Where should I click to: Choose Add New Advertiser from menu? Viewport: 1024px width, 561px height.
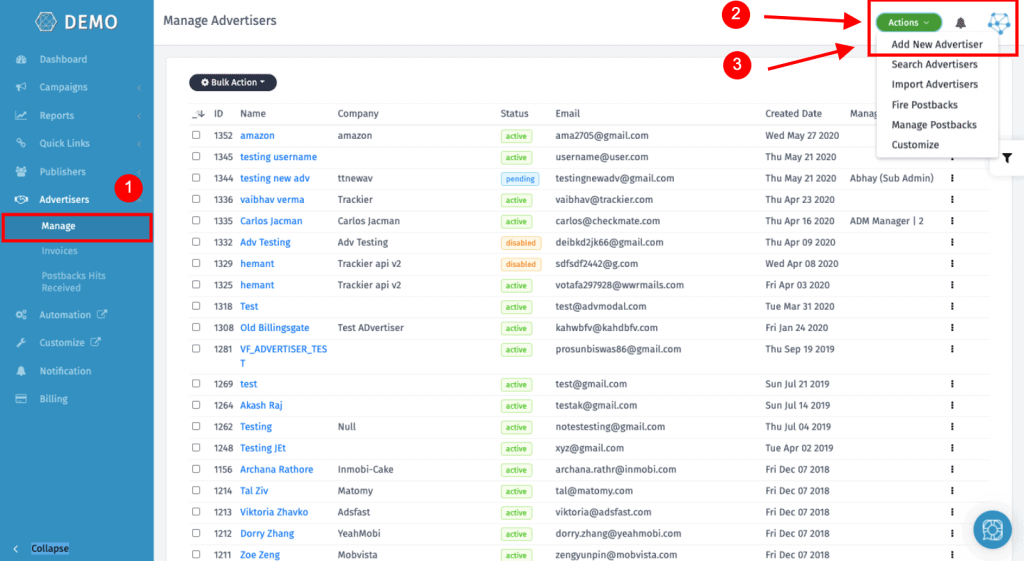click(936, 44)
